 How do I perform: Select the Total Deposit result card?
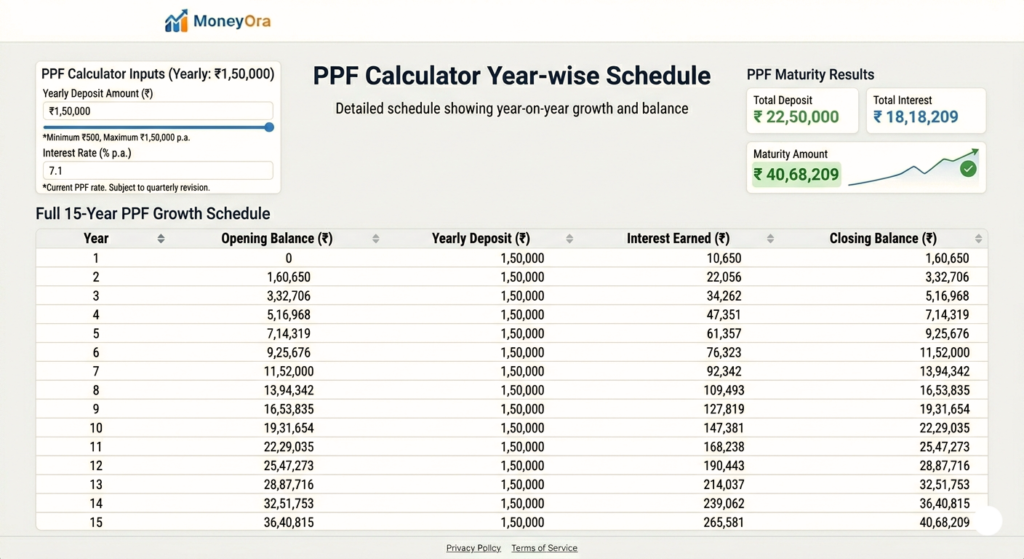click(803, 110)
